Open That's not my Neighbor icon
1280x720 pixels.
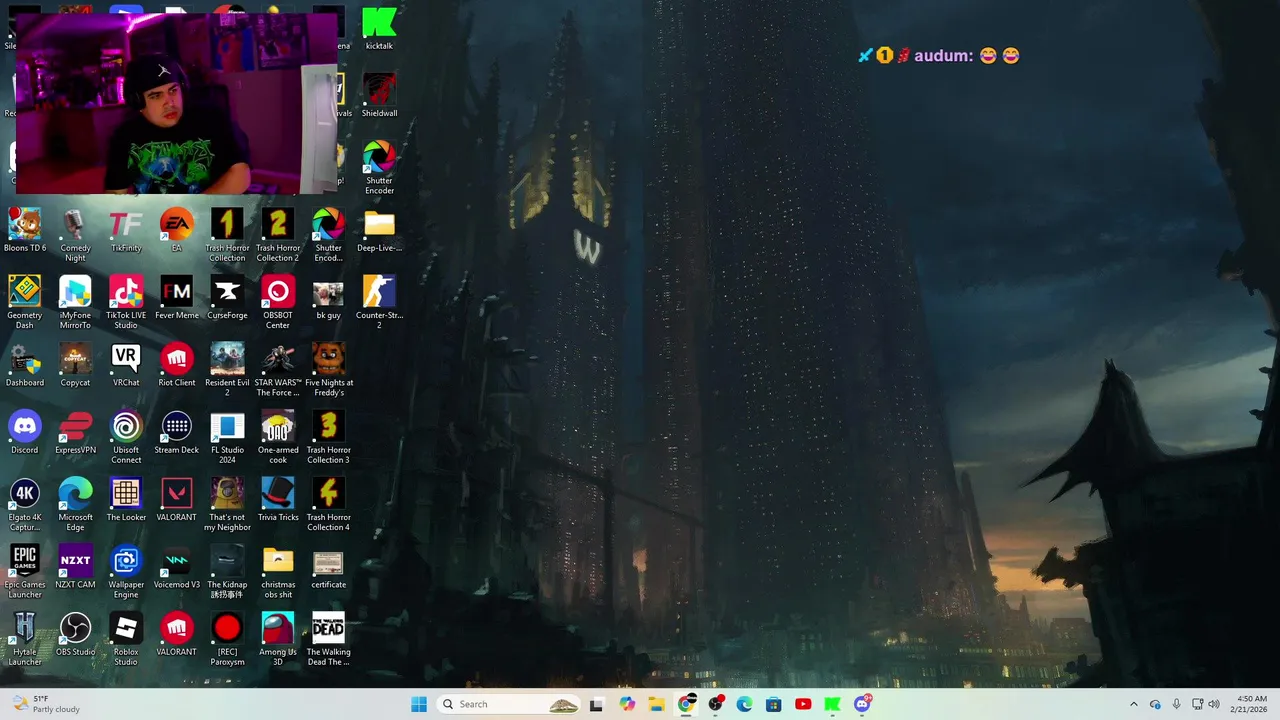point(227,505)
